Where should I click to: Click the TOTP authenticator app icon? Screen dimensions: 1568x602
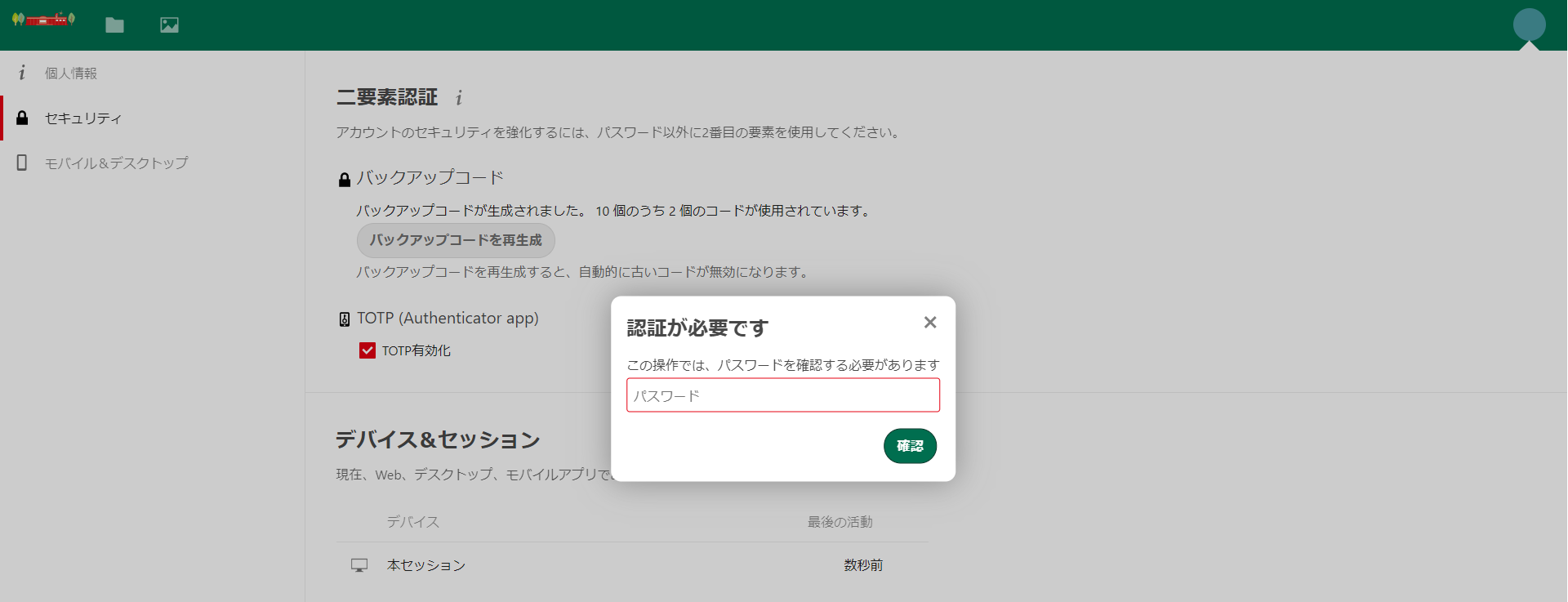[345, 319]
